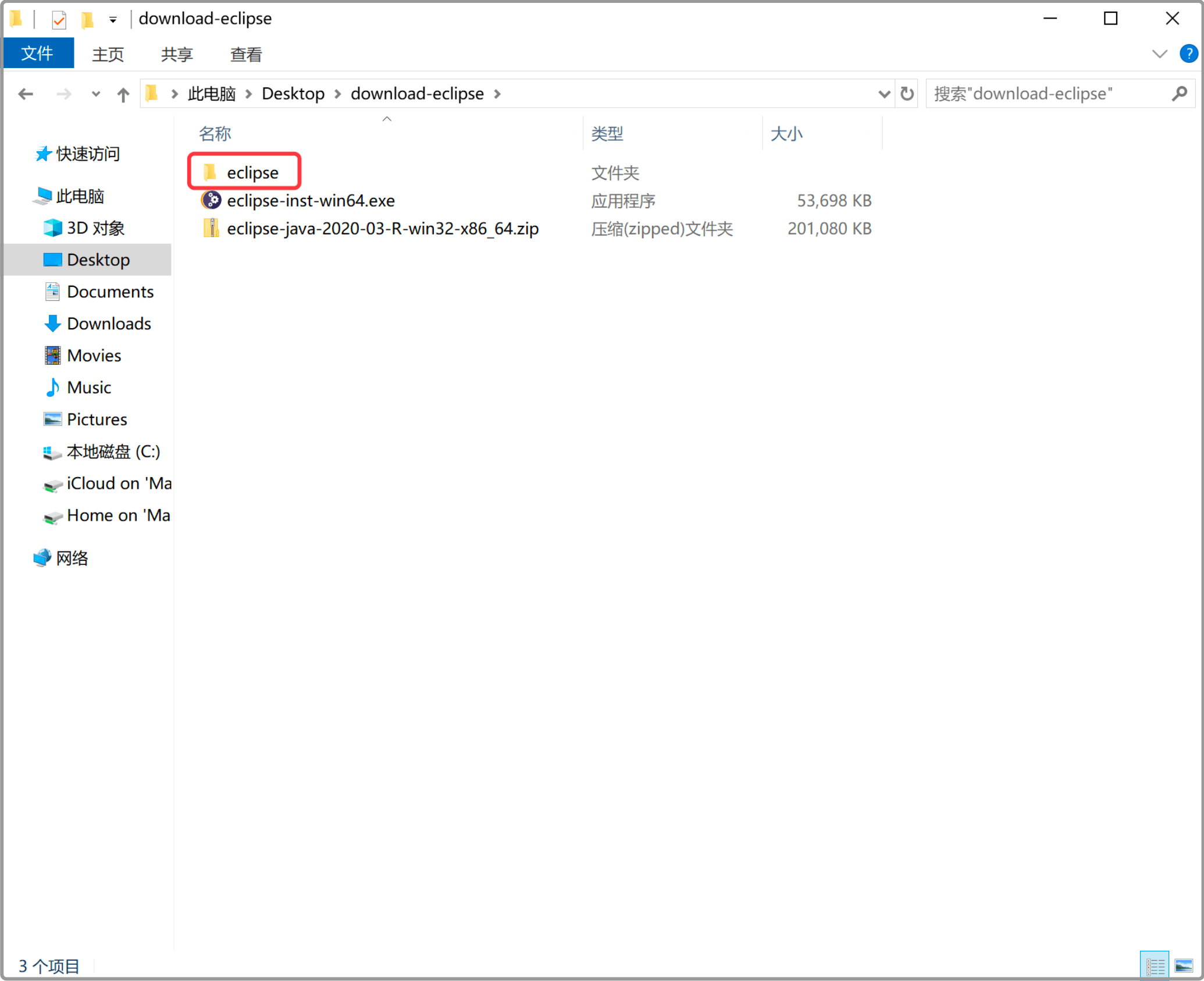Click the Forward navigation arrow
Image resolution: width=1204 pixels, height=981 pixels.
(64, 94)
